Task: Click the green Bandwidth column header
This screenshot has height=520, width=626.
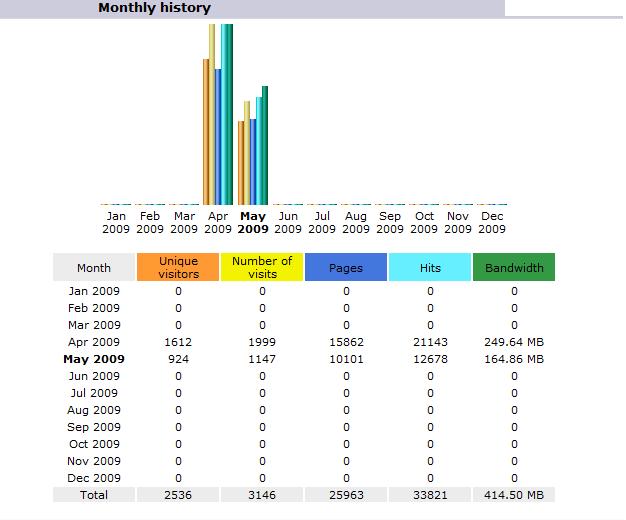Action: pos(514,267)
